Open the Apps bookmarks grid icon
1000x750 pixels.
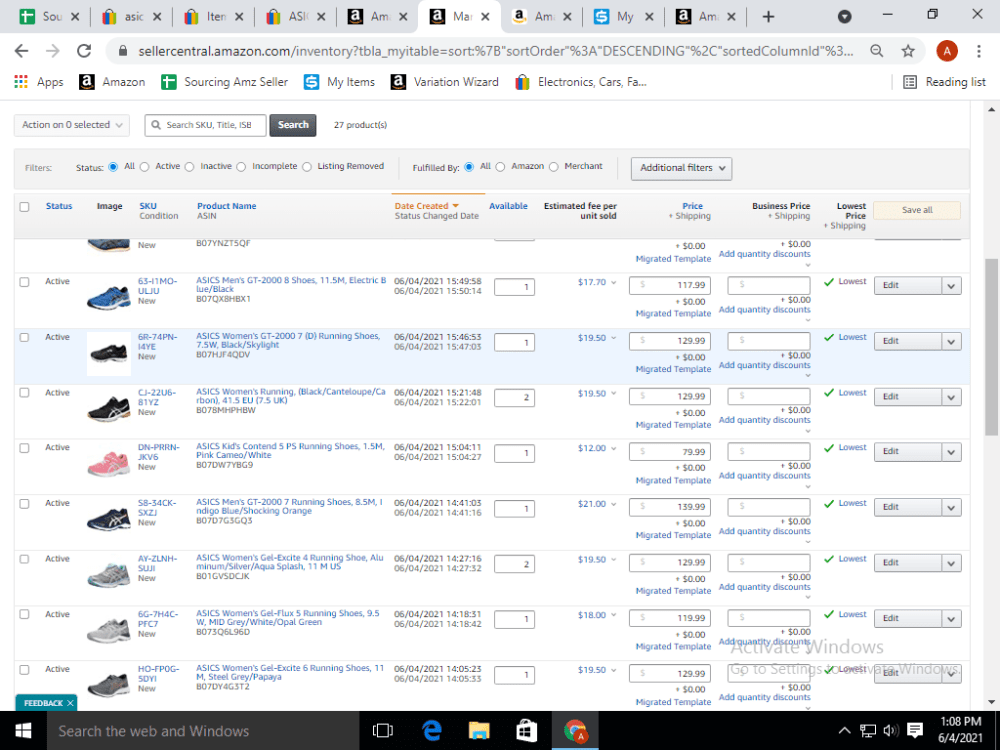pyautogui.click(x=21, y=82)
